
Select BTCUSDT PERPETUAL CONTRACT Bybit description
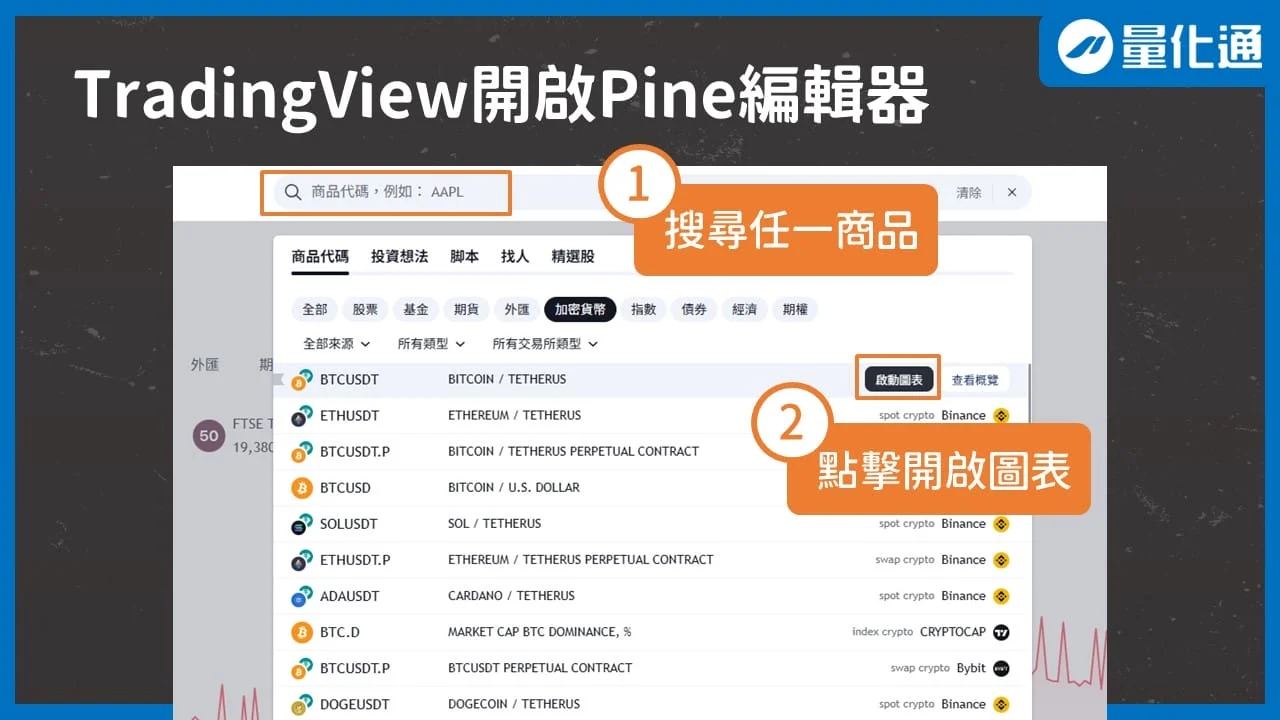pyautogui.click(x=540, y=668)
